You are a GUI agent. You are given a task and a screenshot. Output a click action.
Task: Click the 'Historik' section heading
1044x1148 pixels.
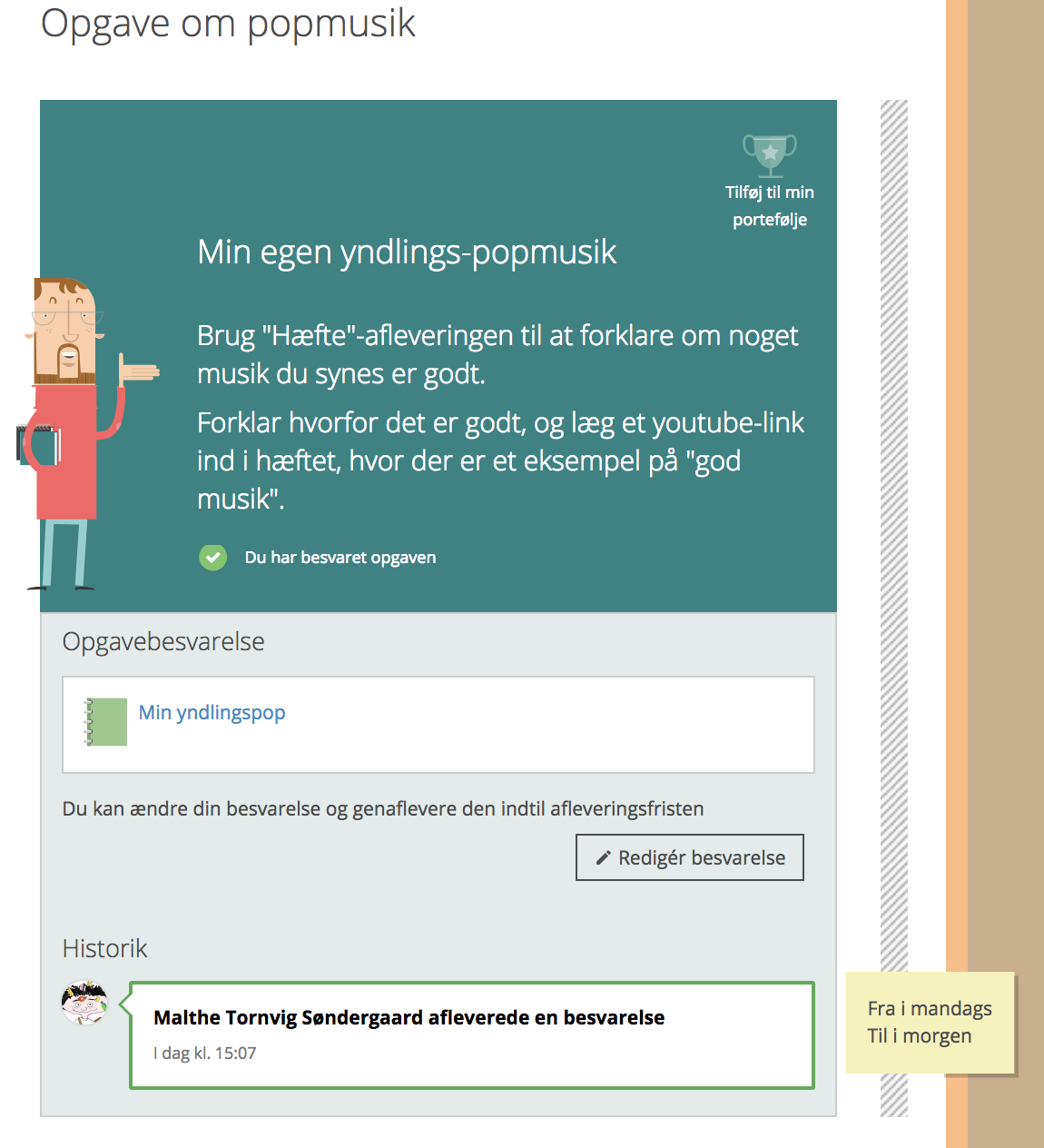click(104, 948)
